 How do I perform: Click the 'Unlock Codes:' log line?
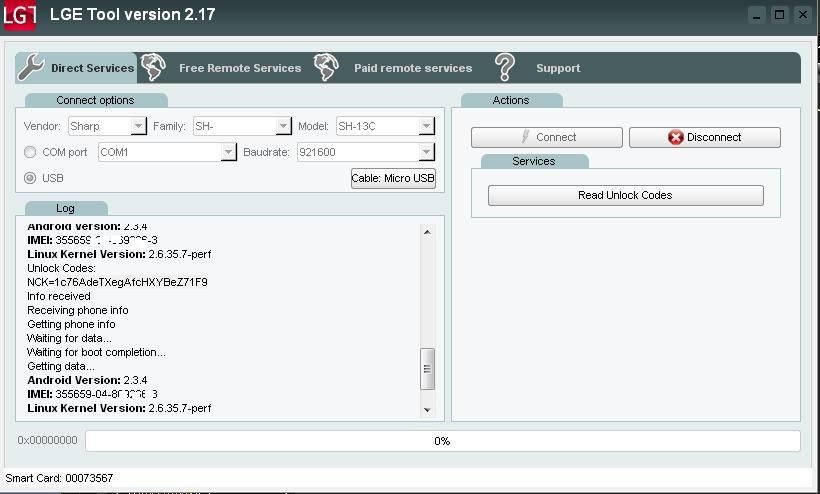[x=61, y=268]
